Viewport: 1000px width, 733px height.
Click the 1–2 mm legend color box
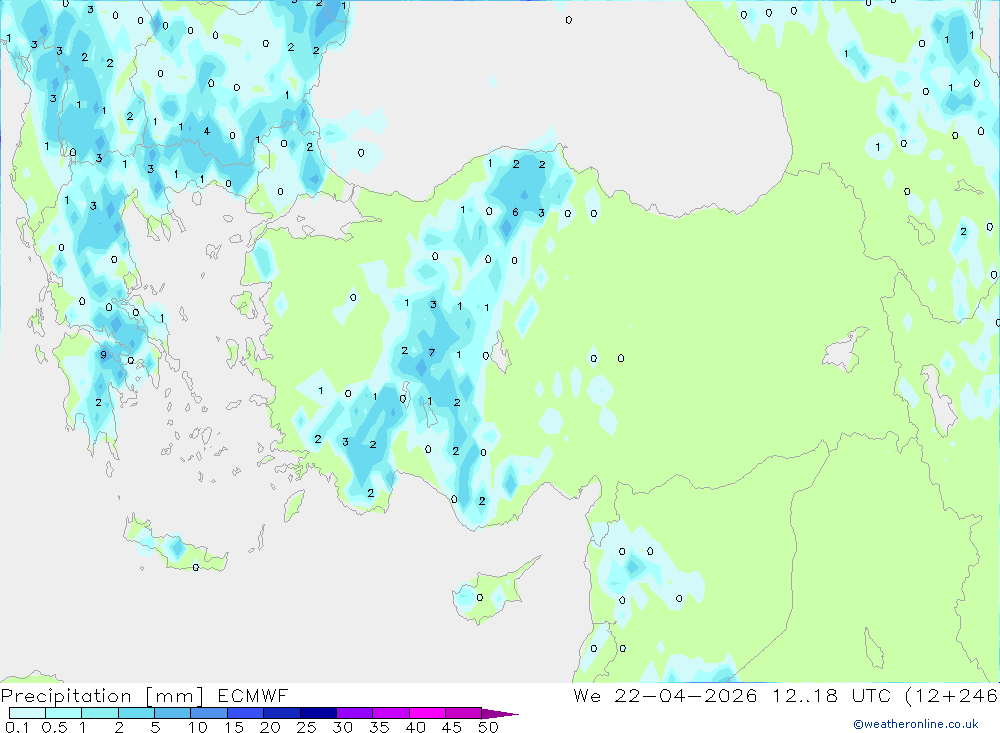point(100,713)
